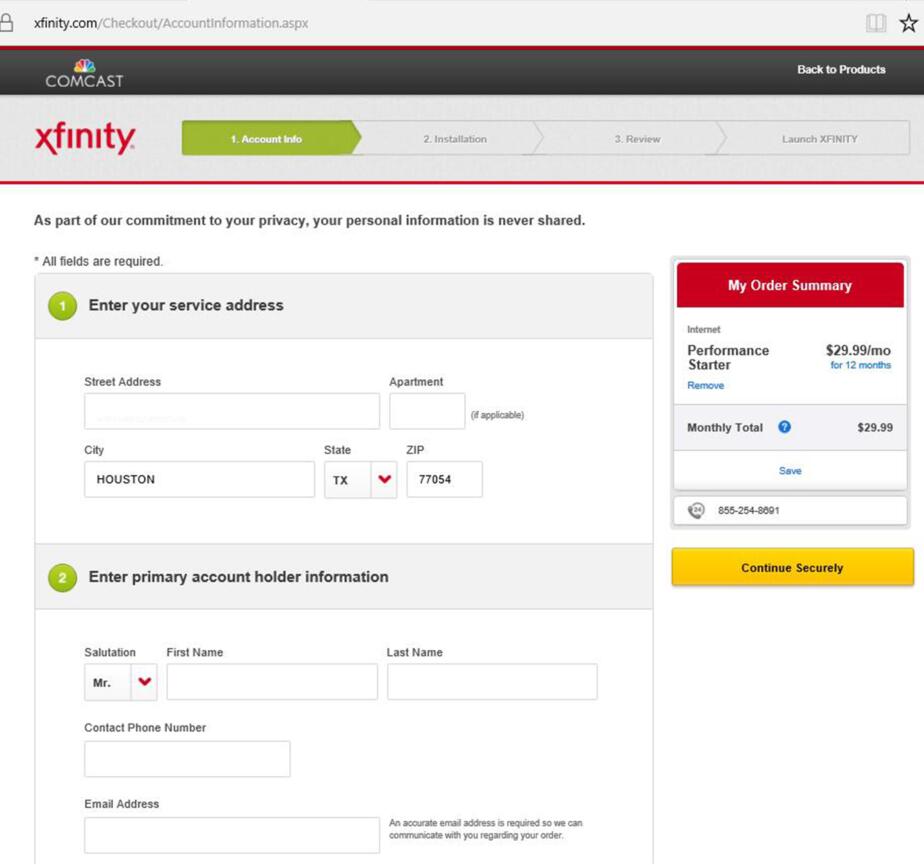Remove Performance Starter from order
This screenshot has width=924, height=865.
pos(705,385)
